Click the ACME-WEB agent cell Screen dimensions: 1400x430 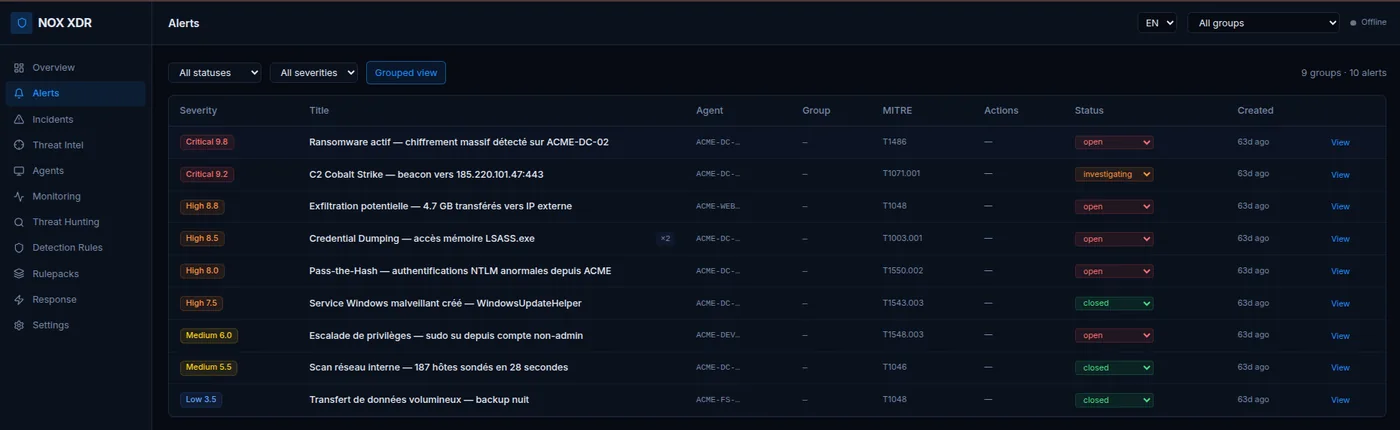click(x=718, y=207)
